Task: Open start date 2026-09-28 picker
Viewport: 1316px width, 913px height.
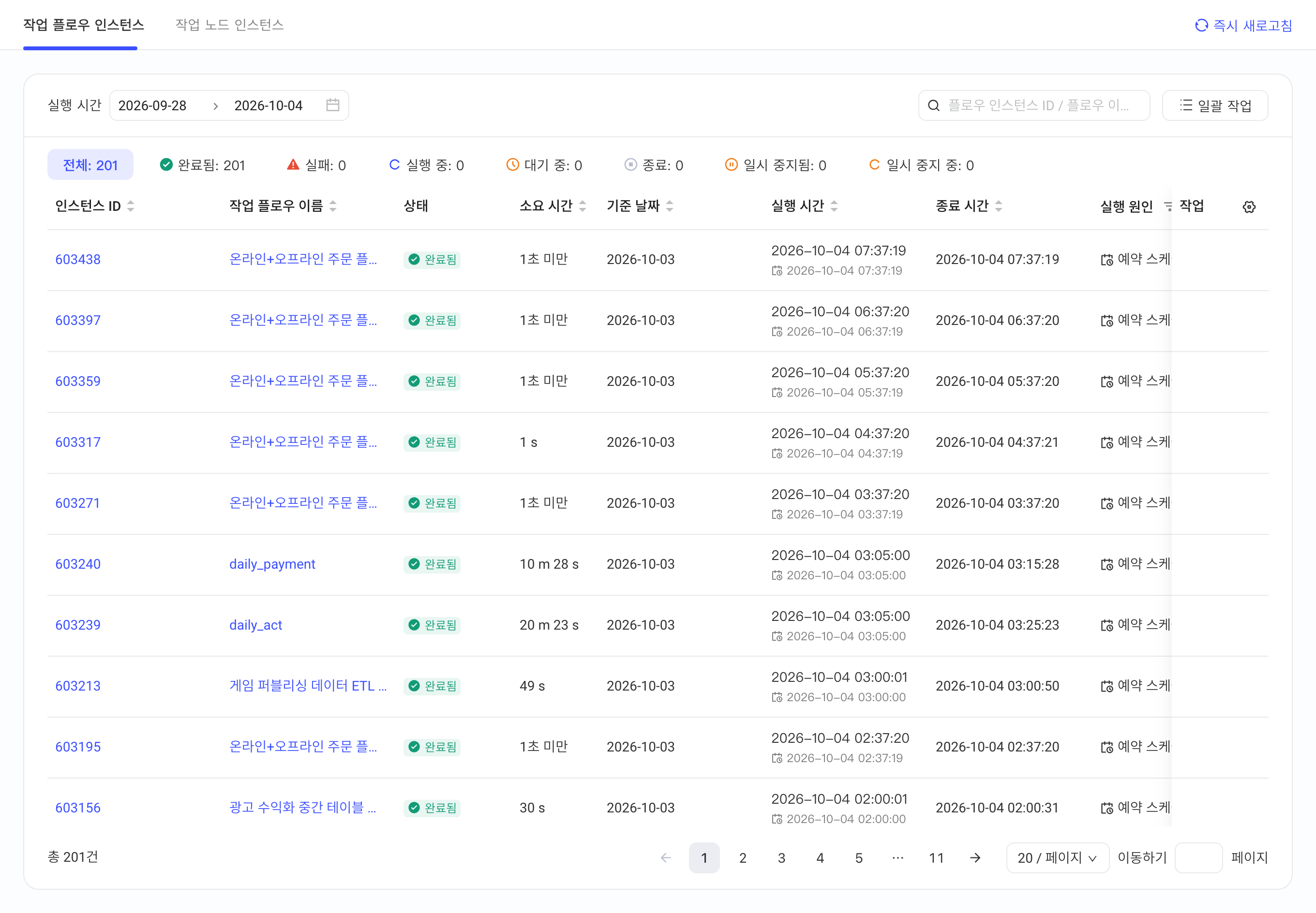Action: pos(152,105)
